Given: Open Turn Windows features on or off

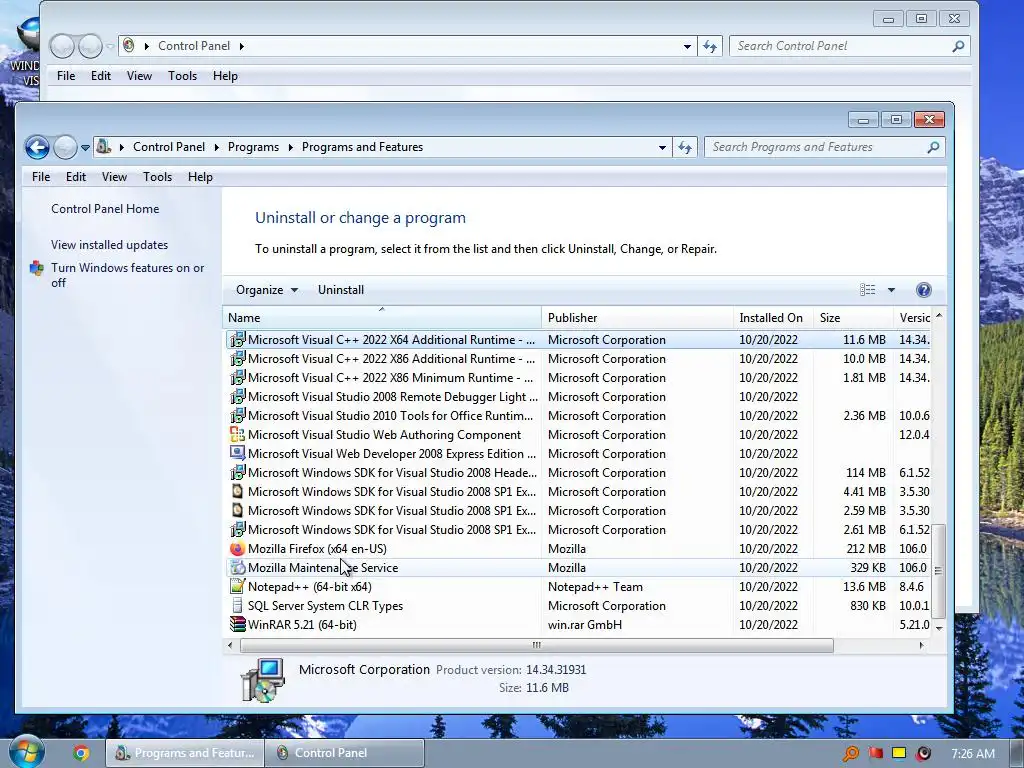Looking at the screenshot, I should [127, 275].
